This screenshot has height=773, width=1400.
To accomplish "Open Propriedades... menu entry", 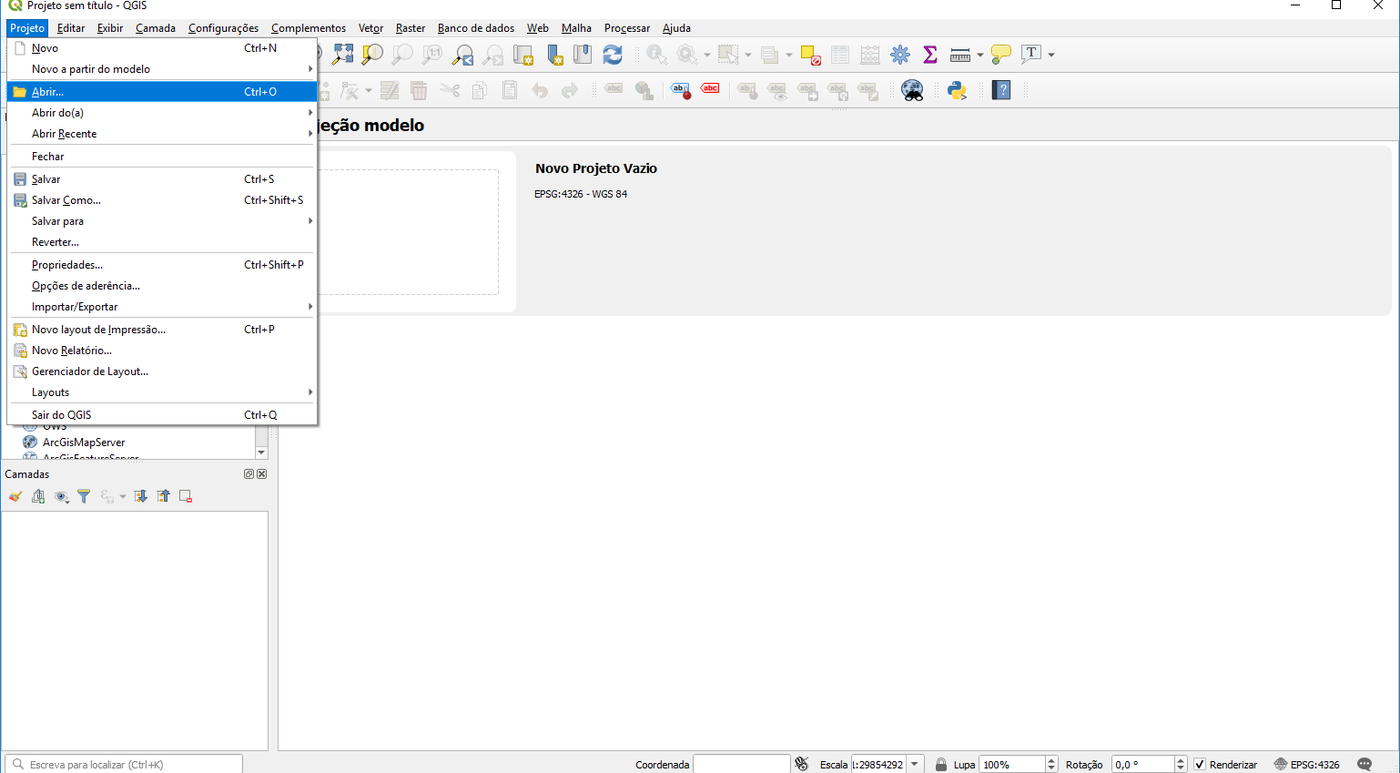I will (161, 265).
